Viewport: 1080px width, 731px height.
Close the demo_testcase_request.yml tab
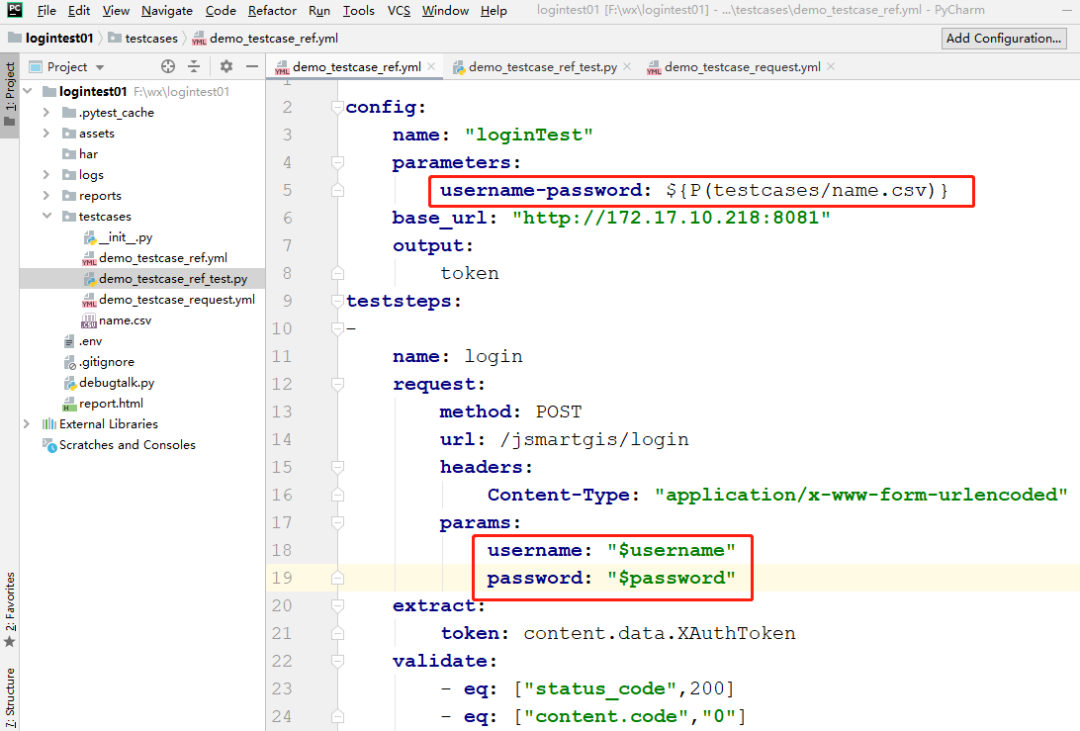[831, 66]
